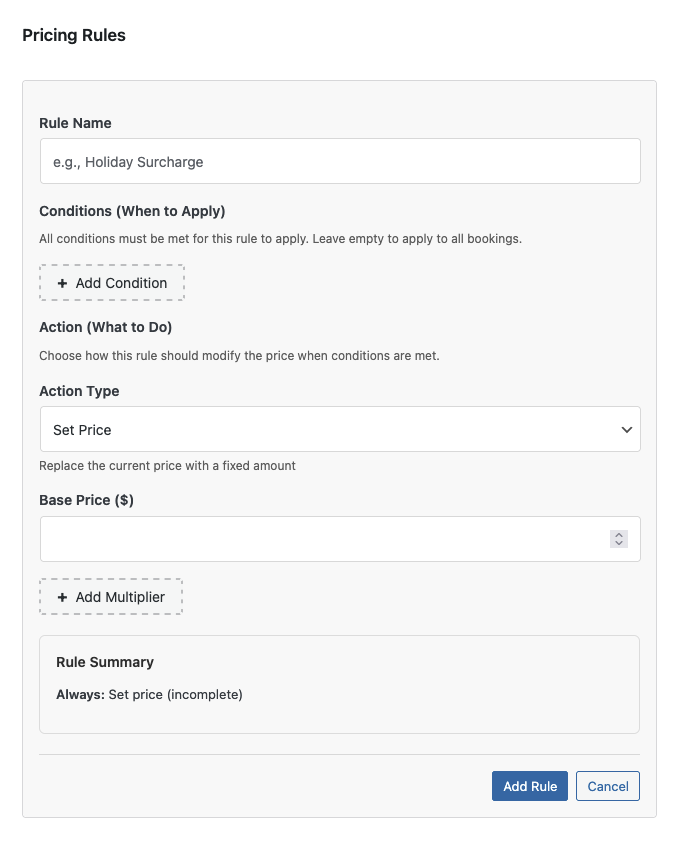Focus the Base Price input box

[322, 539]
